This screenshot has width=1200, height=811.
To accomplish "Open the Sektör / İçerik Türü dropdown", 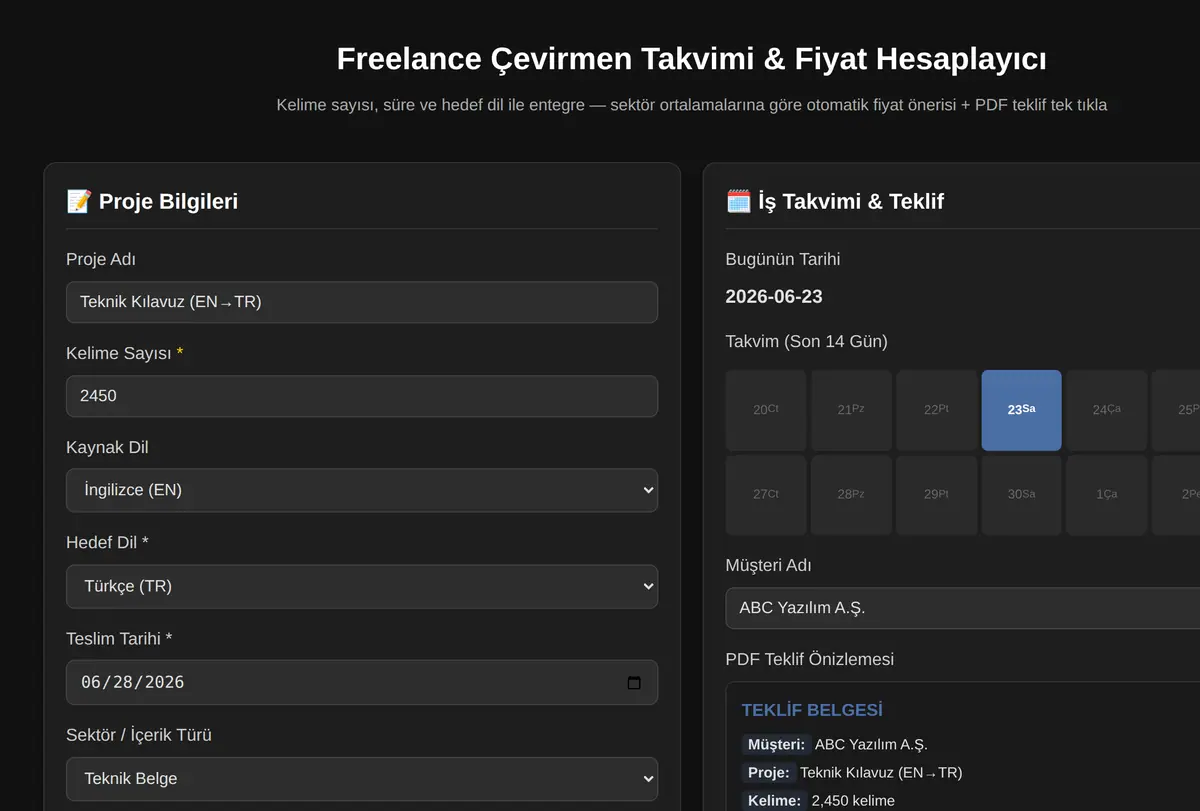I will [362, 779].
